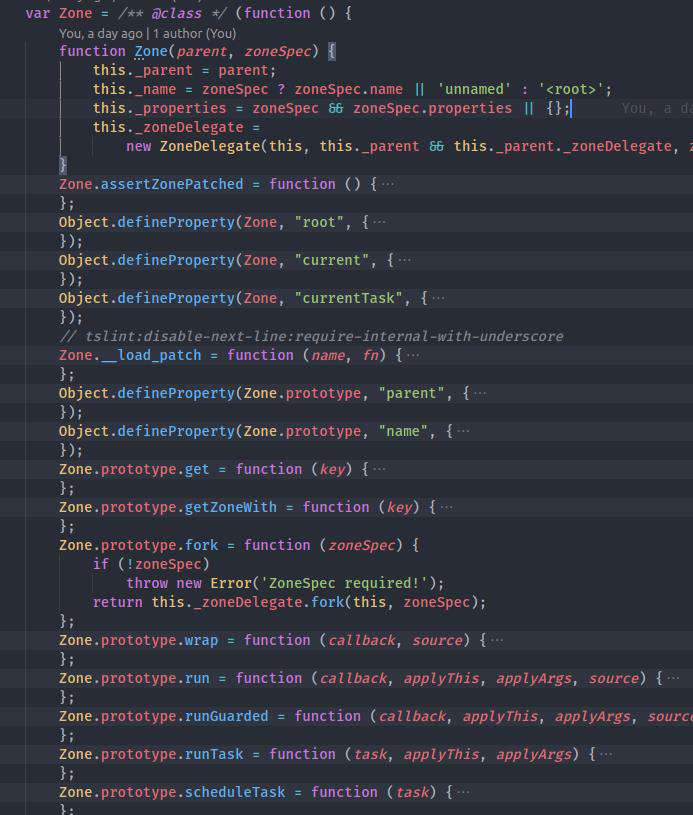Click this._zoneDelegate assignment
Image resolution: width=693 pixels, height=815 pixels.
point(177,127)
